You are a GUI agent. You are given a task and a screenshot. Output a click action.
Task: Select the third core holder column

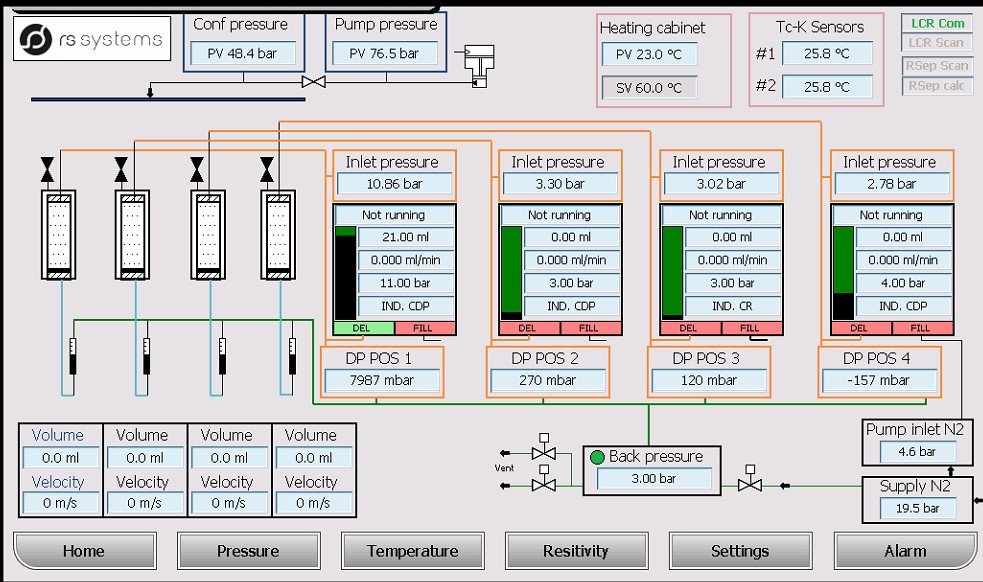tap(208, 235)
